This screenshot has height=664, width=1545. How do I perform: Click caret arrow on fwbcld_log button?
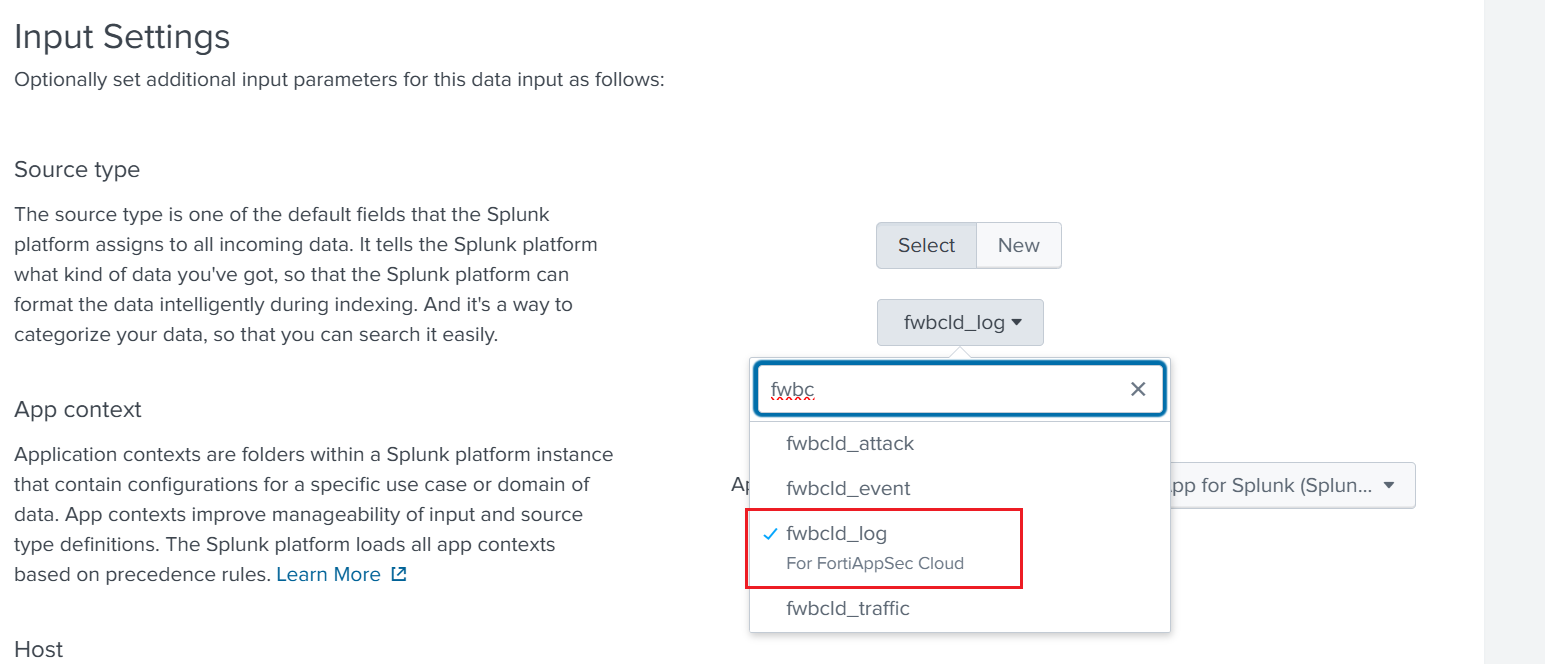1017,322
